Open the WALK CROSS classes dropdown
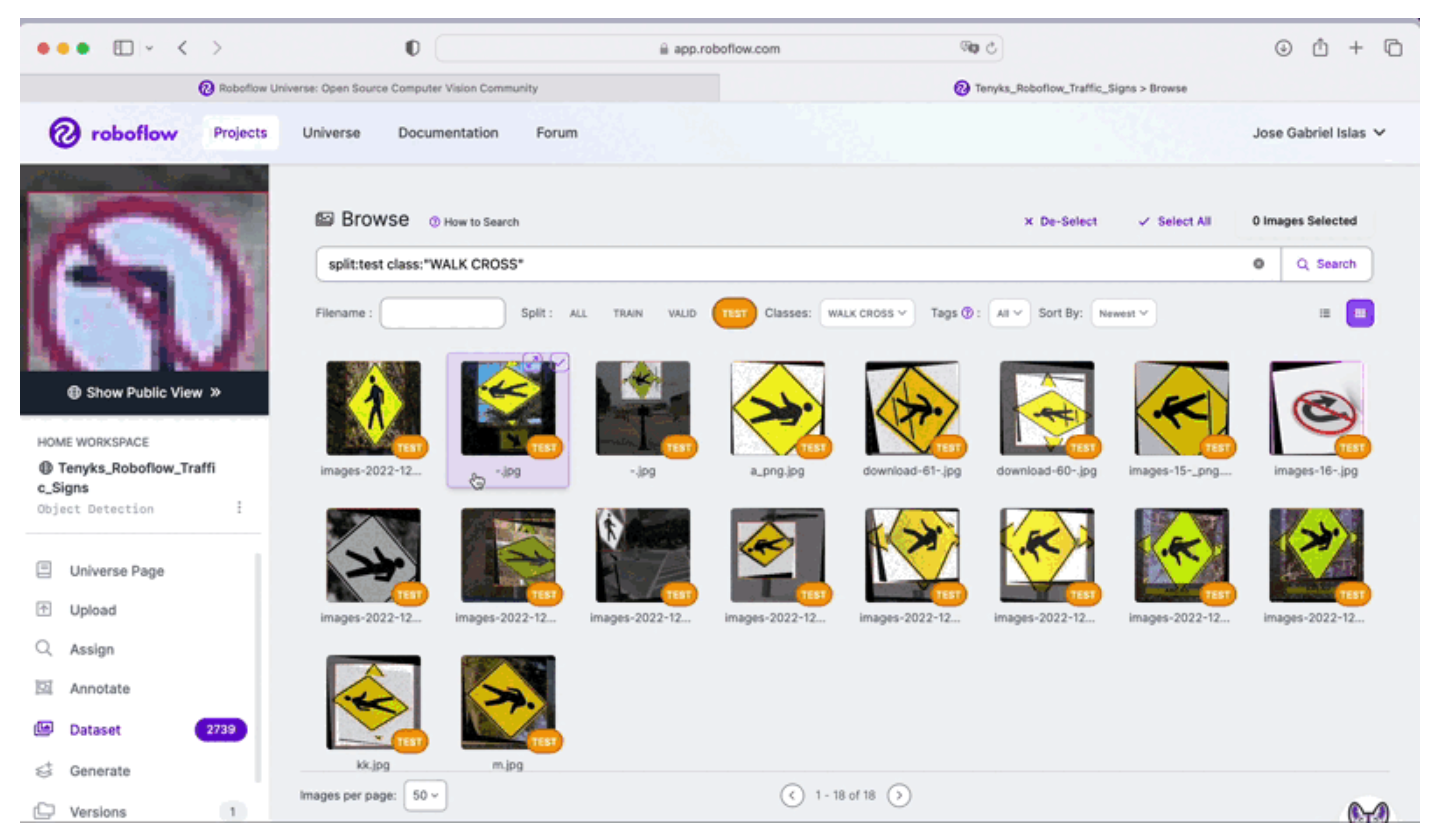The height and width of the screenshot is (840, 1438). click(x=866, y=313)
